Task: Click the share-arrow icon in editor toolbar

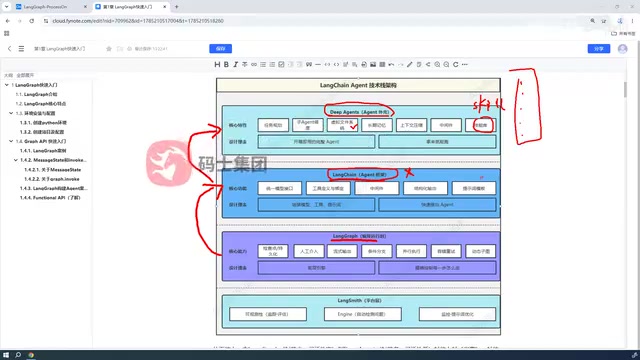Action: tap(428, 64)
